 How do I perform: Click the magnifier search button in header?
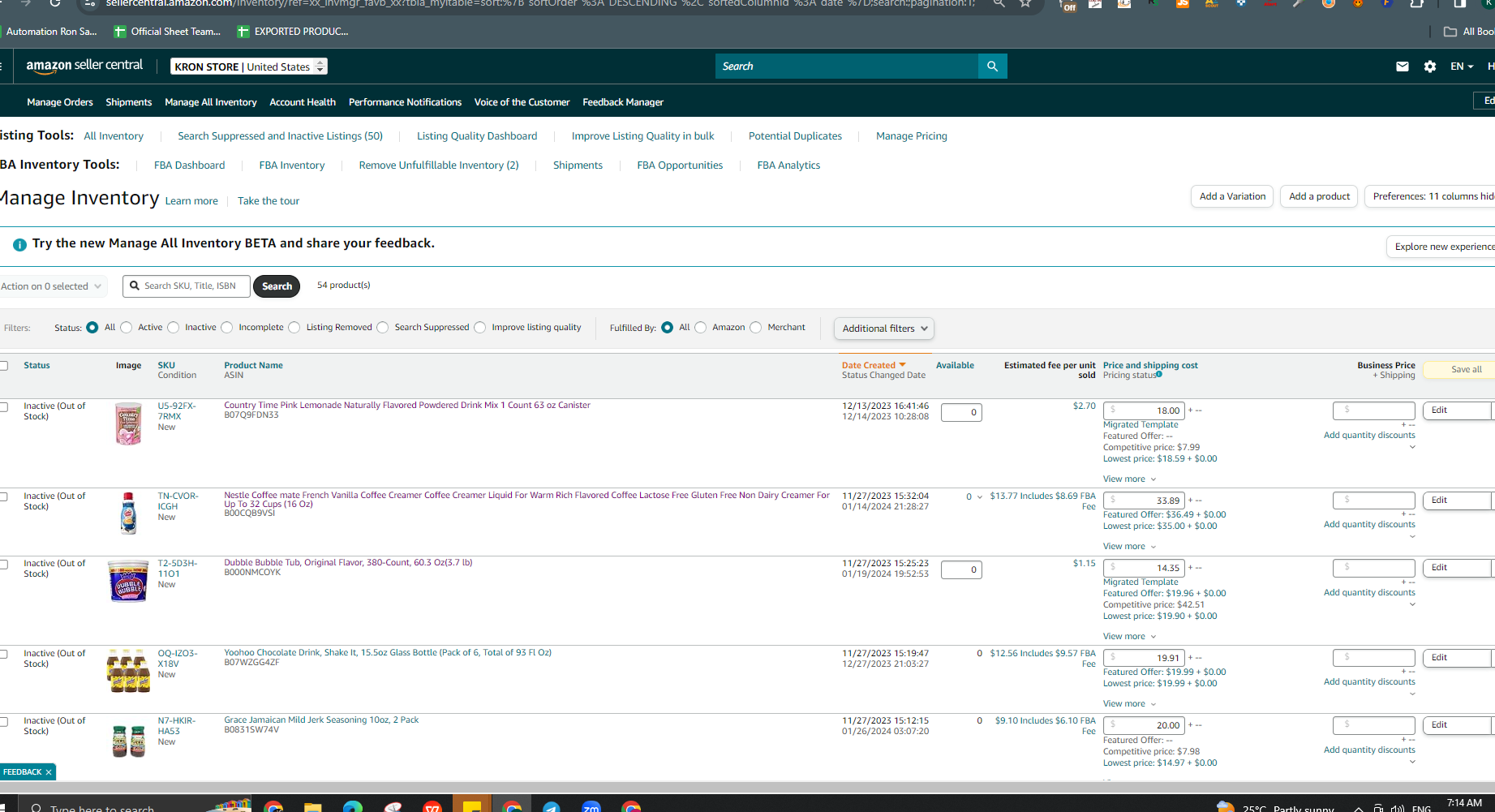pyautogui.click(x=992, y=67)
